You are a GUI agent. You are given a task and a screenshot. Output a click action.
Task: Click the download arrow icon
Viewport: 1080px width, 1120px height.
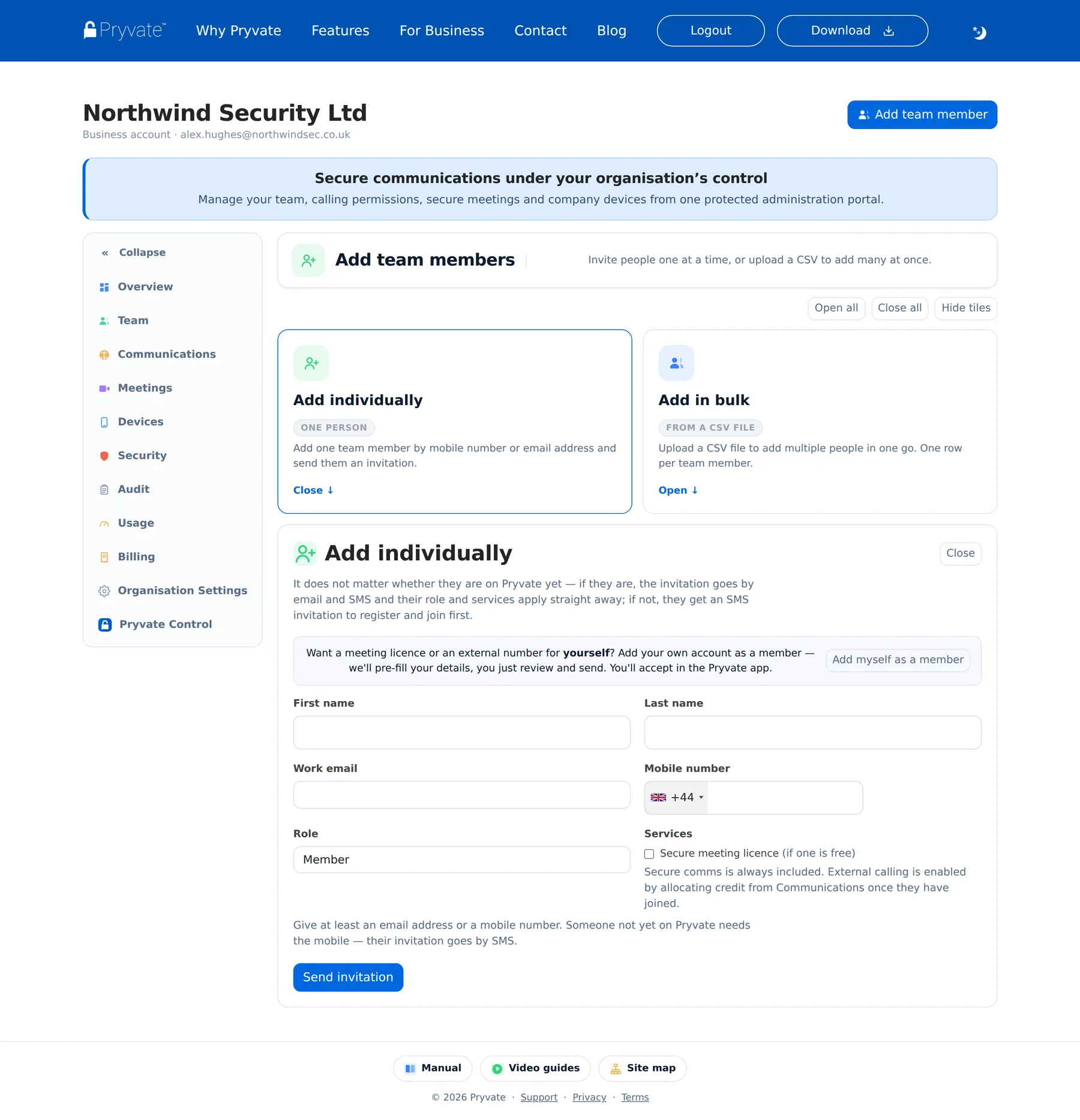point(889,31)
